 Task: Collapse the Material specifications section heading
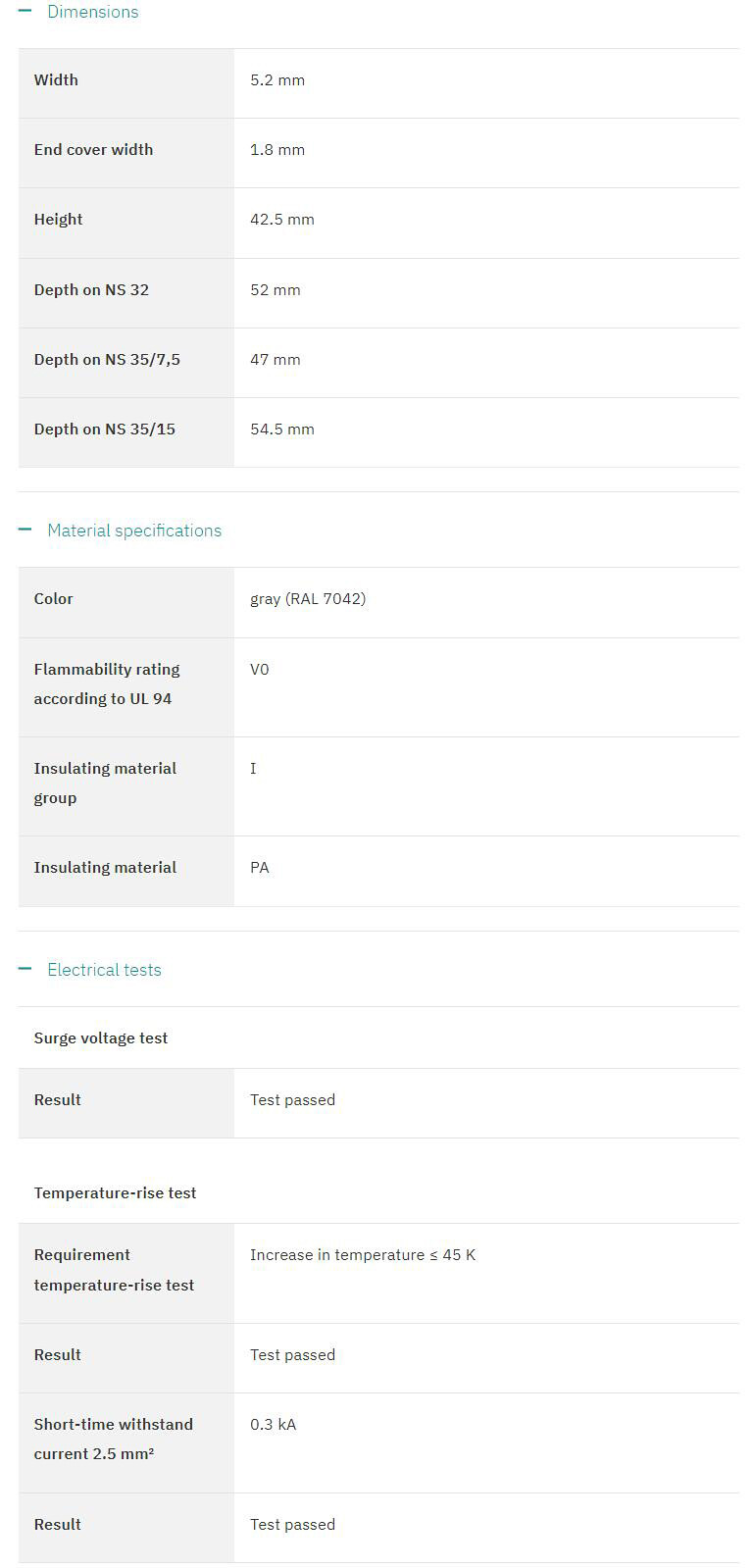(134, 531)
